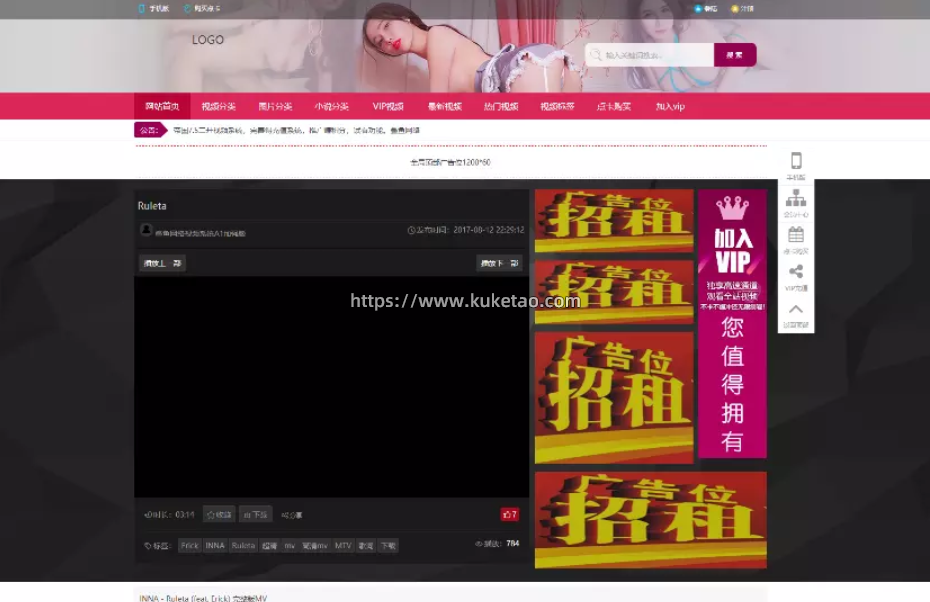Open the 视频标签 nav item
This screenshot has width=930, height=602.
pos(558,106)
